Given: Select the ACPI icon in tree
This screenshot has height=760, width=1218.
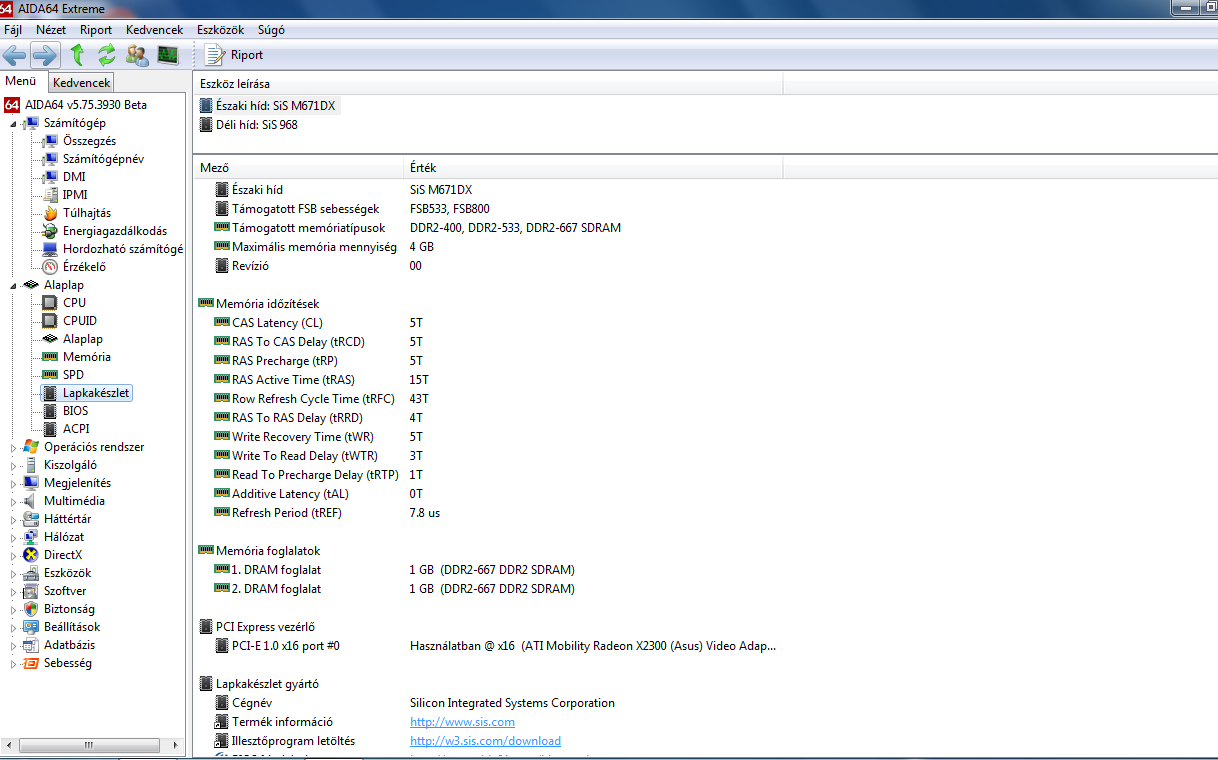Looking at the screenshot, I should pos(50,429).
